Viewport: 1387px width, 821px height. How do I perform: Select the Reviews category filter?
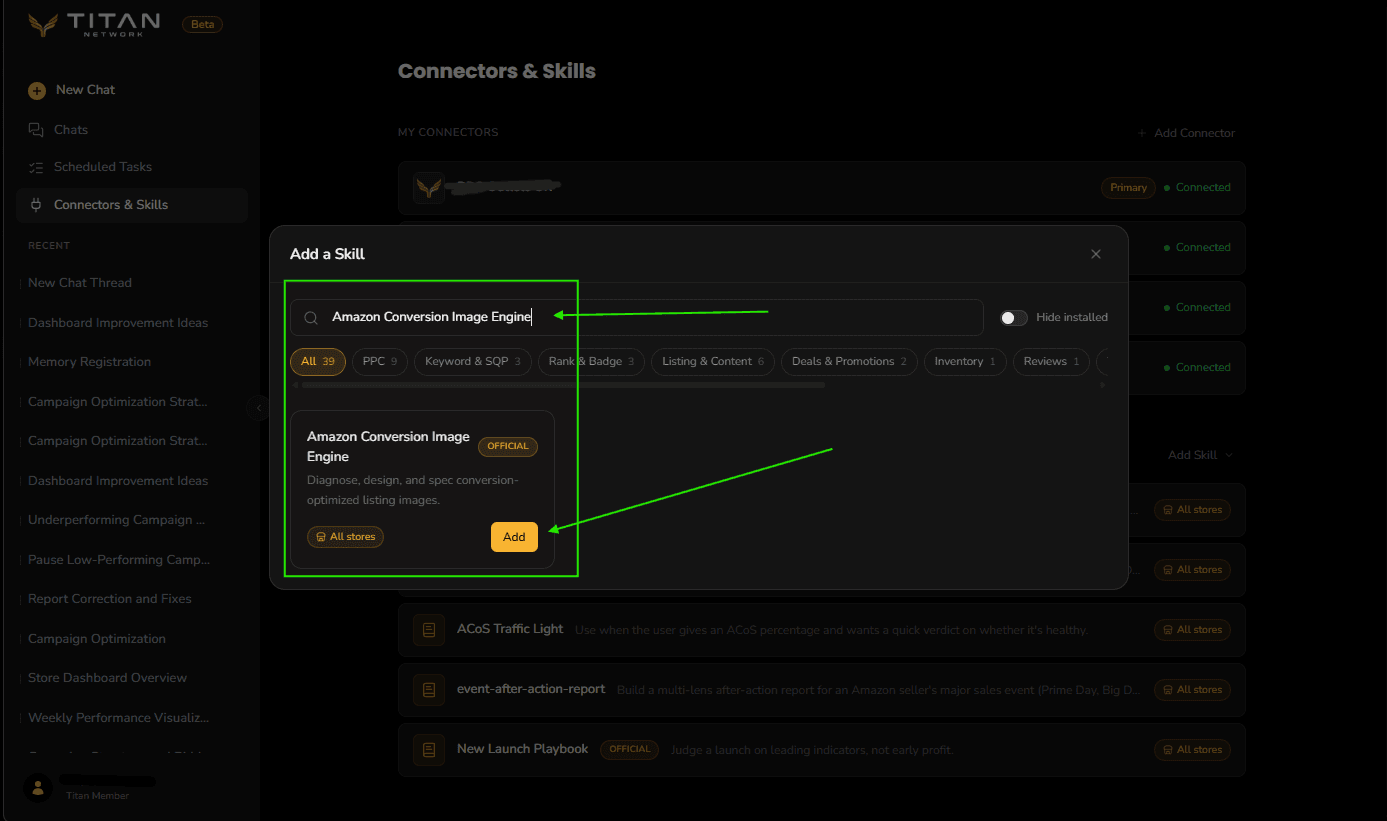click(1052, 361)
